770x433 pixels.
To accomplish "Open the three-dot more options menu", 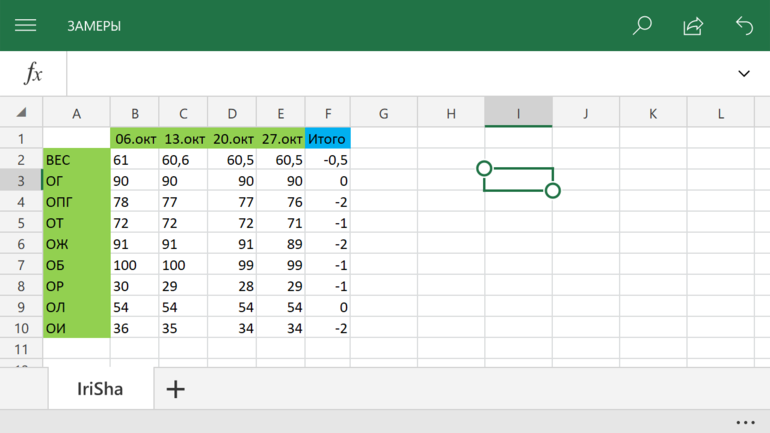I will click(x=745, y=422).
